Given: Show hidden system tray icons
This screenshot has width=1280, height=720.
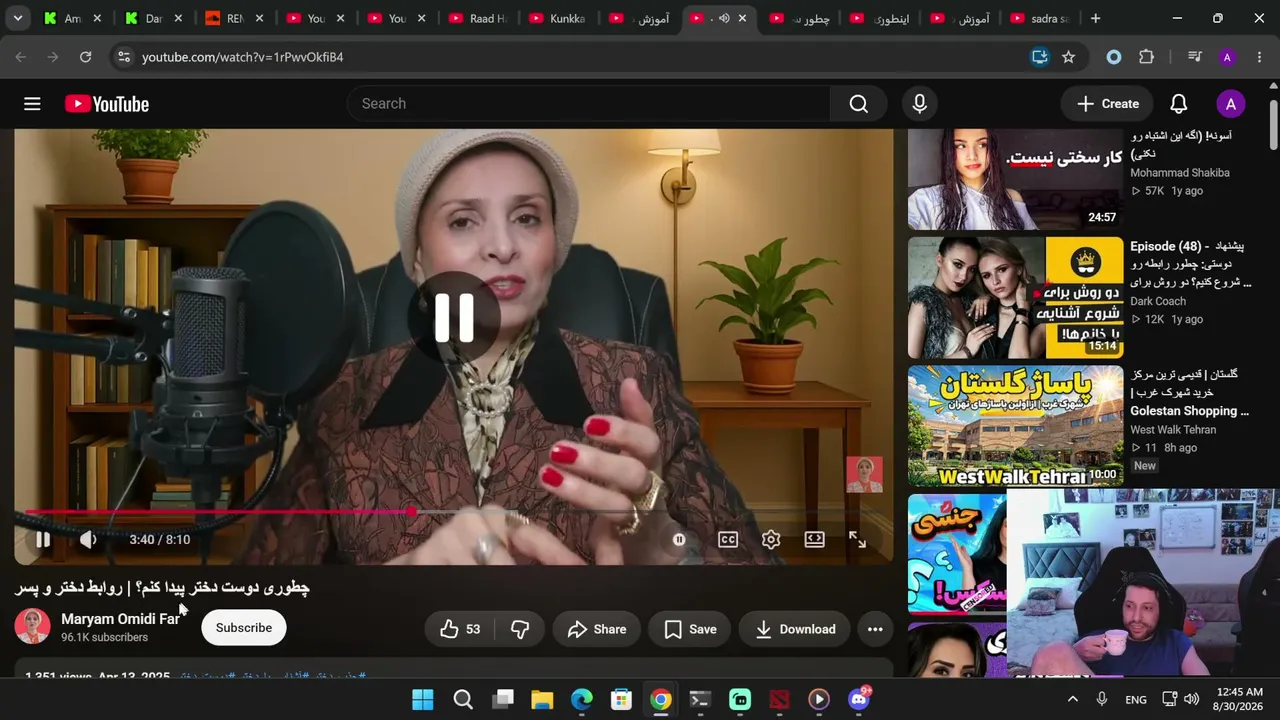Looking at the screenshot, I should (1073, 699).
